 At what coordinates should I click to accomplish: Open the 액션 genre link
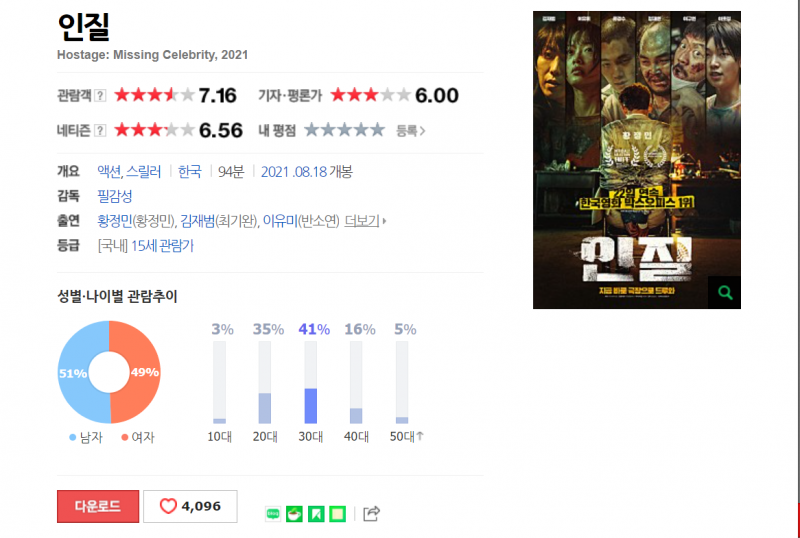pos(109,172)
